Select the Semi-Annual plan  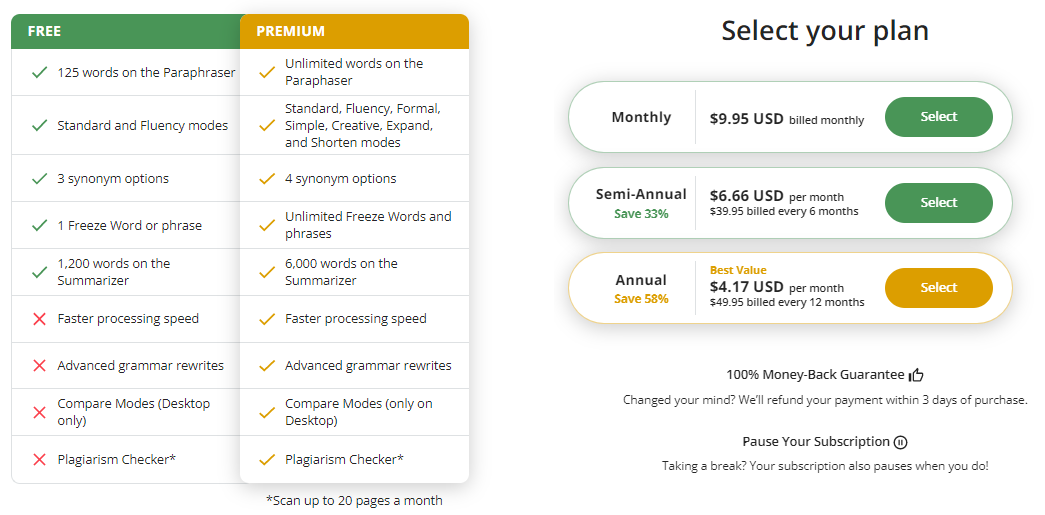(938, 203)
